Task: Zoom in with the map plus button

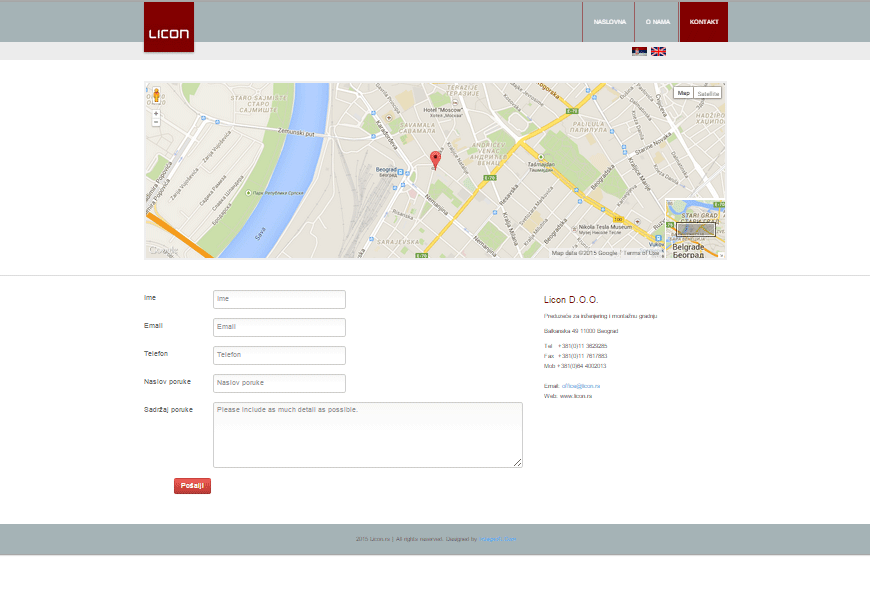Action: 156,114
